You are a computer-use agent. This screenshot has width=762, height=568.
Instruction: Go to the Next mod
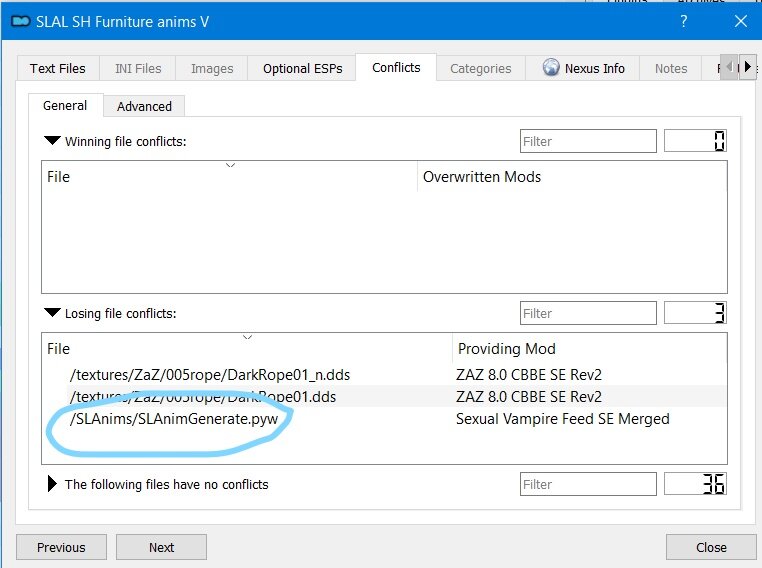click(161, 548)
